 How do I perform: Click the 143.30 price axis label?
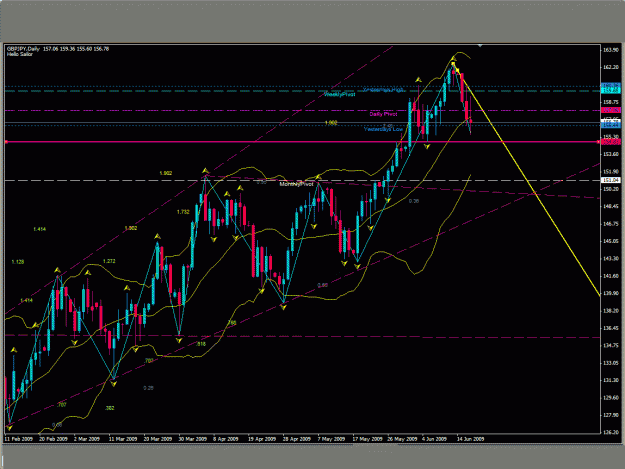611,259
